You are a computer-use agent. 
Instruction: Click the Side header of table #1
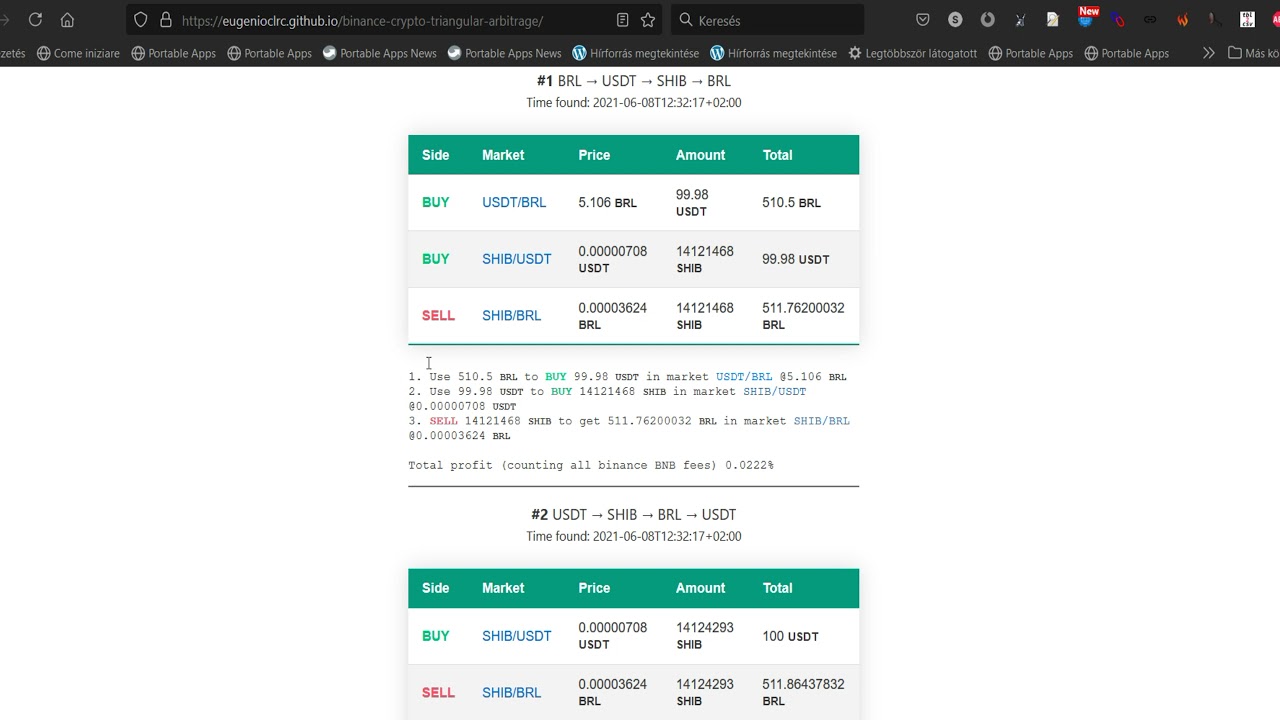435,155
